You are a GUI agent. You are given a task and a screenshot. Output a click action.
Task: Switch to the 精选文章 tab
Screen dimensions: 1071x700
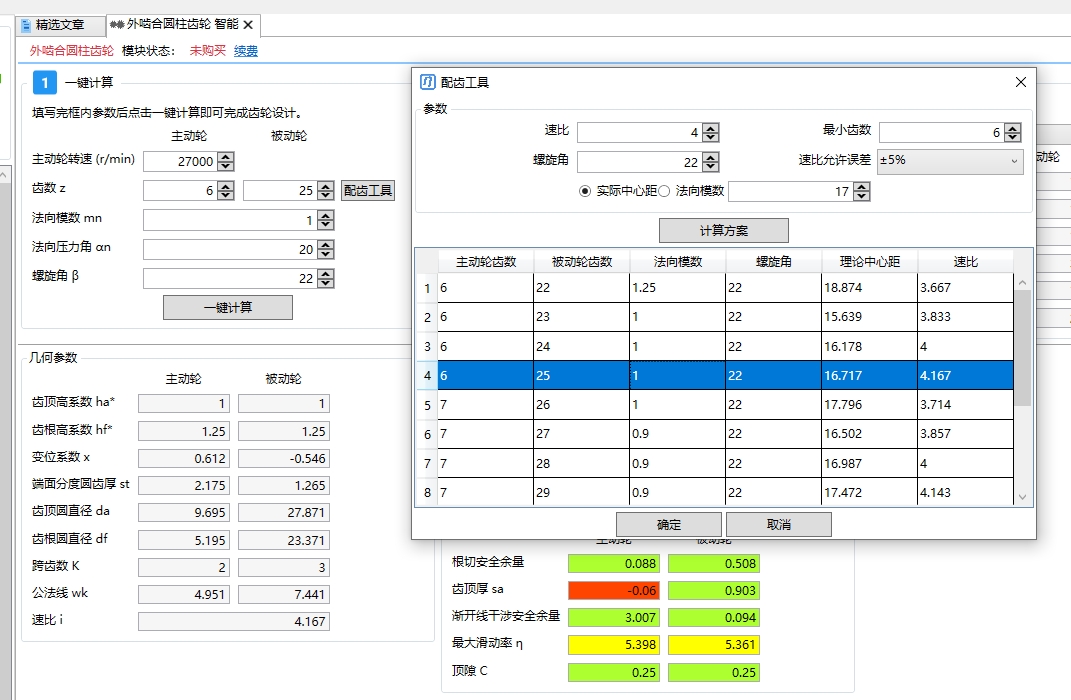pos(61,25)
